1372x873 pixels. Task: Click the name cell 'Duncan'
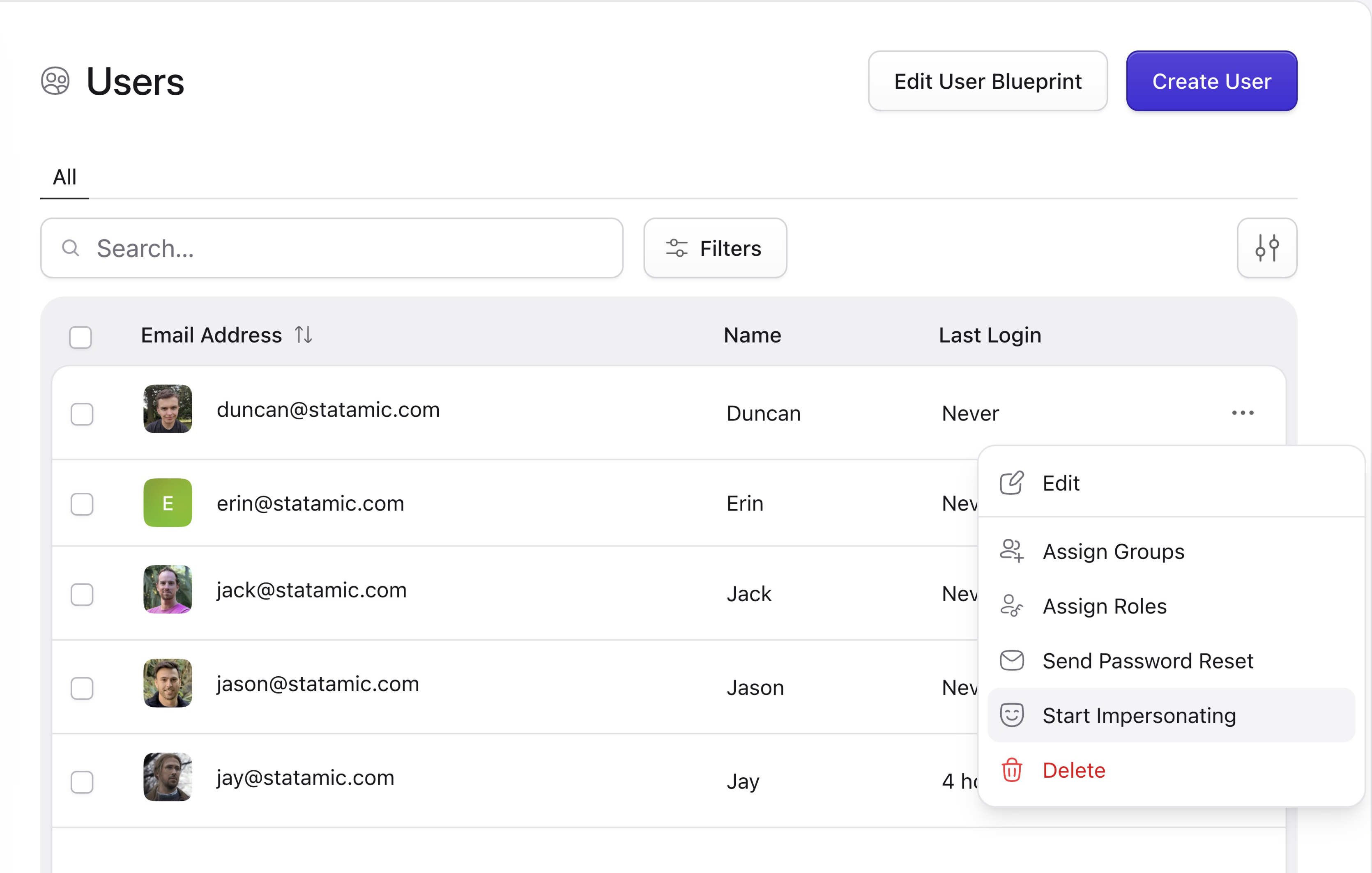coord(764,413)
